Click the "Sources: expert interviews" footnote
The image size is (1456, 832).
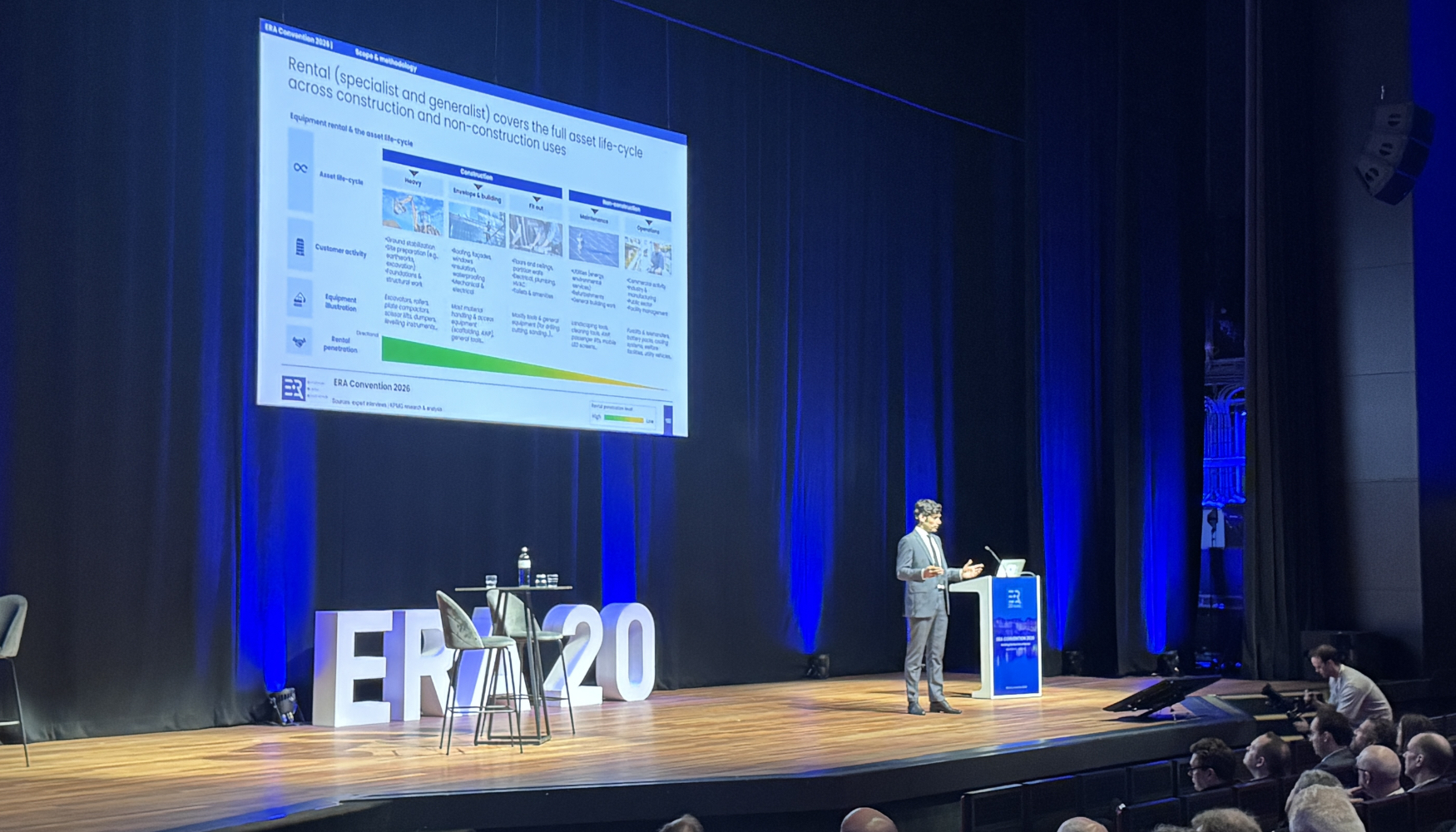[387, 405]
